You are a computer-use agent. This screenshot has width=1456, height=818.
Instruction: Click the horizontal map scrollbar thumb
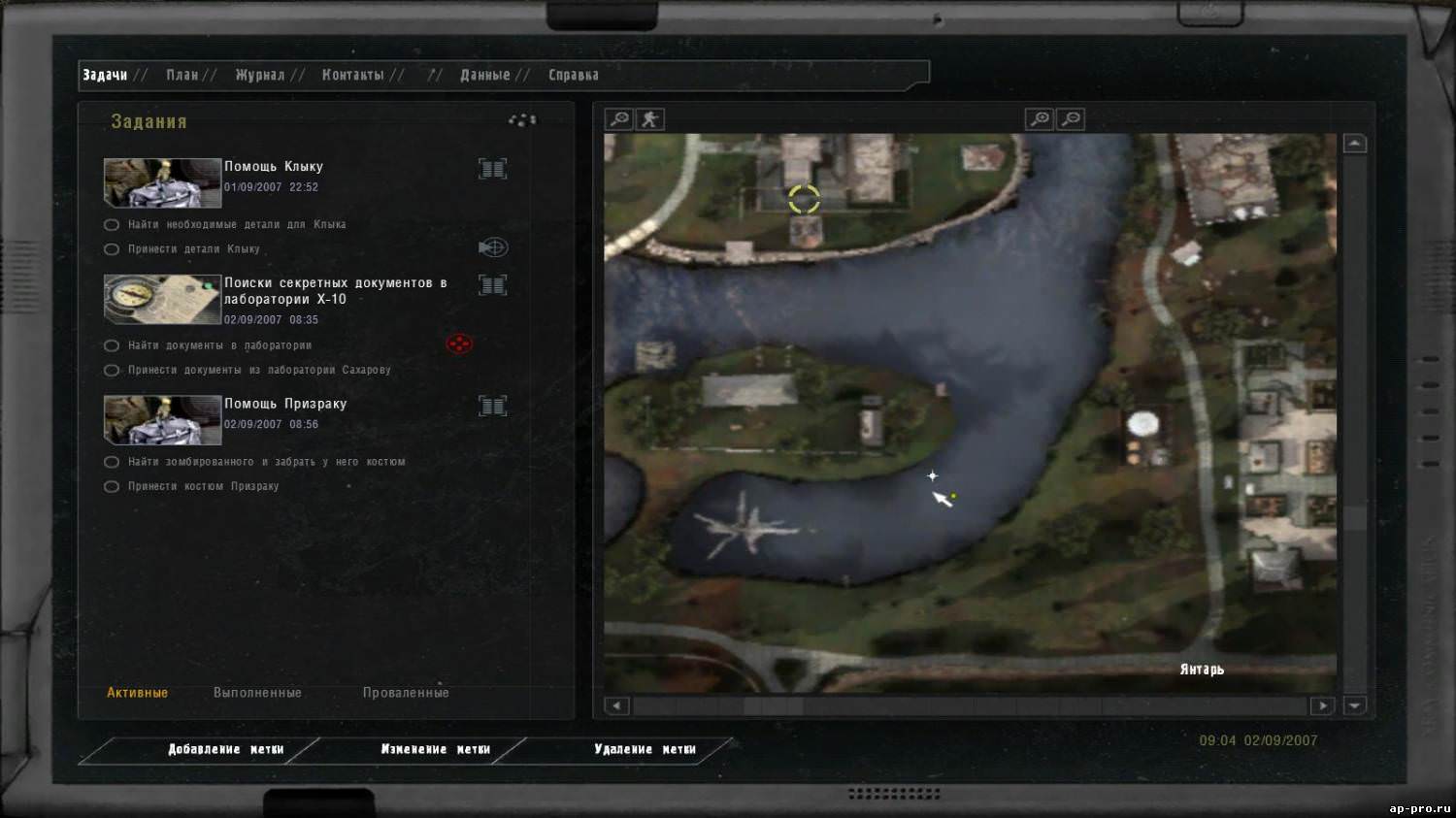pos(773,706)
